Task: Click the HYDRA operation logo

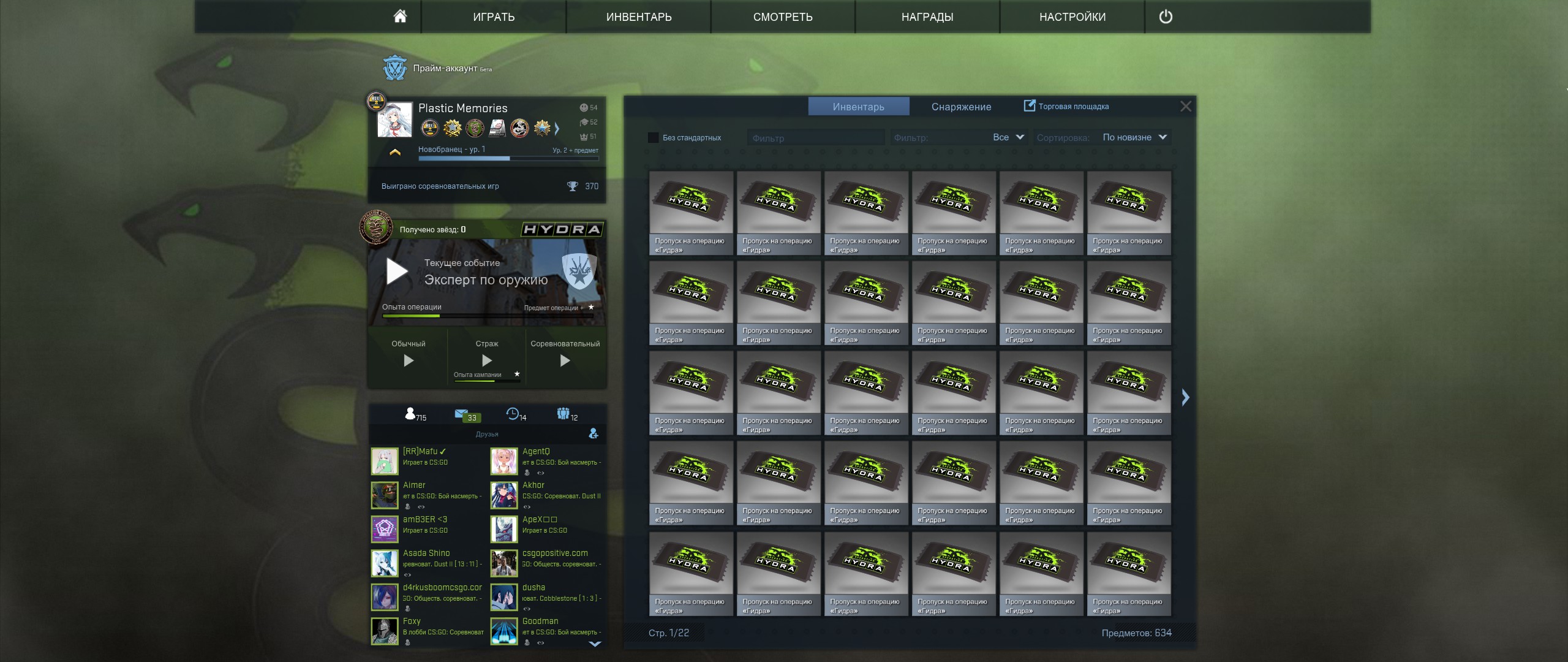Action: (562, 229)
